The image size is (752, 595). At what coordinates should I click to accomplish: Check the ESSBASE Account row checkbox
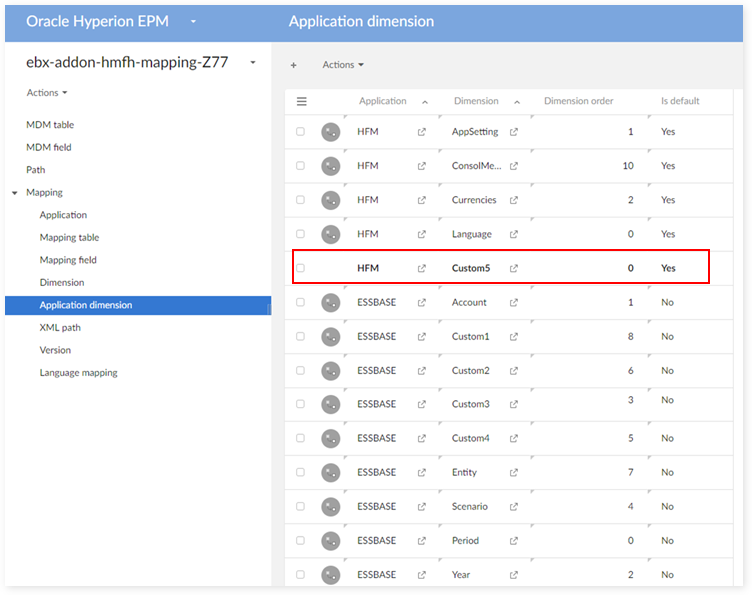(300, 302)
